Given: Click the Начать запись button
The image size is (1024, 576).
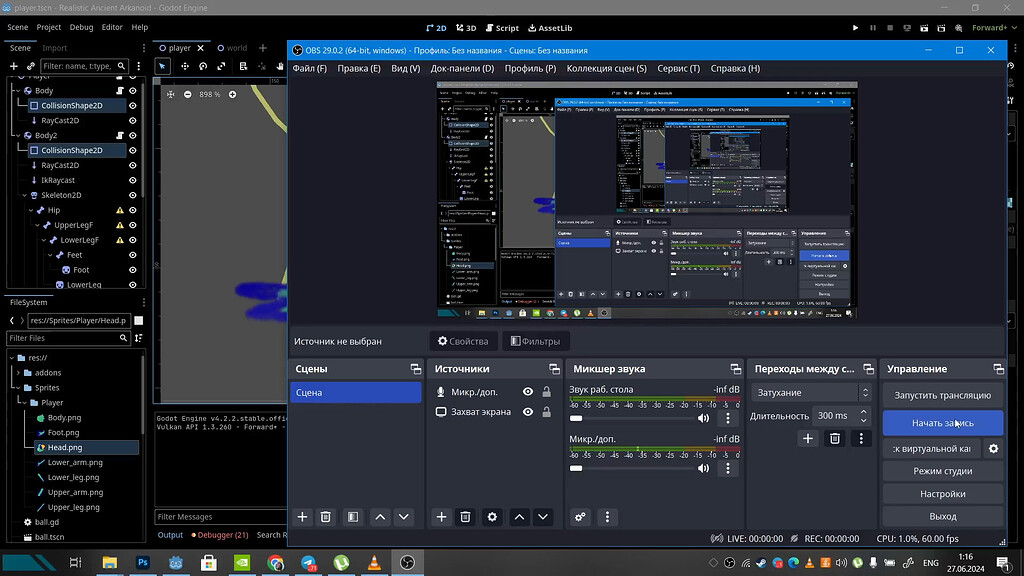Looking at the screenshot, I should point(941,423).
